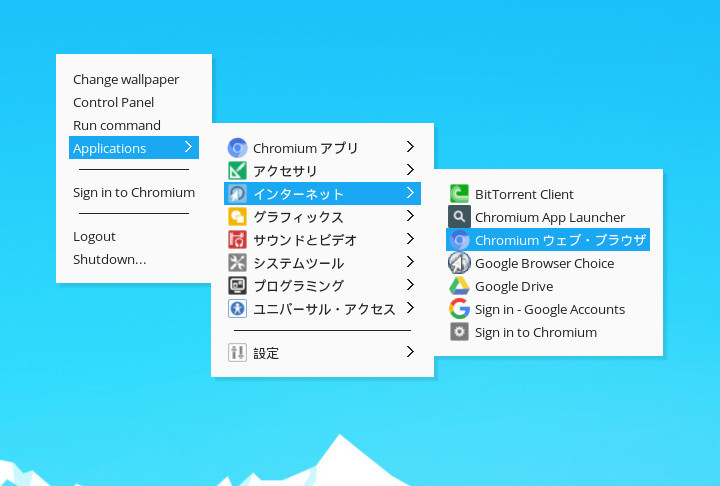
Task: Expand the サウンドとビデオ submenu chevron
Action: [x=410, y=239]
